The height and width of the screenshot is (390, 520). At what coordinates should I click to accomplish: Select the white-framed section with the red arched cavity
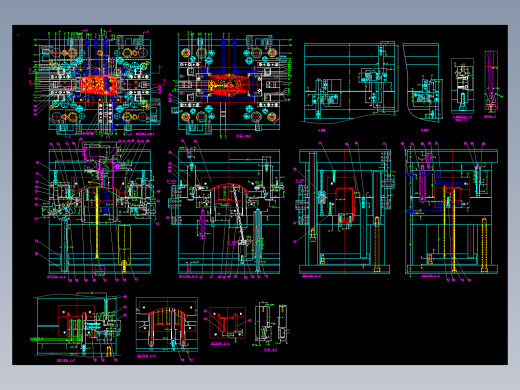pyautogui.click(x=167, y=325)
